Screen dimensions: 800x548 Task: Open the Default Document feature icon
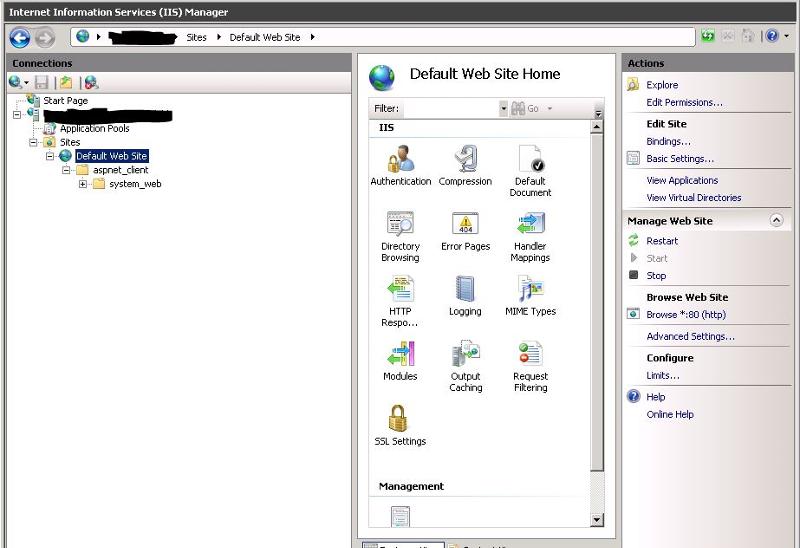(x=531, y=159)
